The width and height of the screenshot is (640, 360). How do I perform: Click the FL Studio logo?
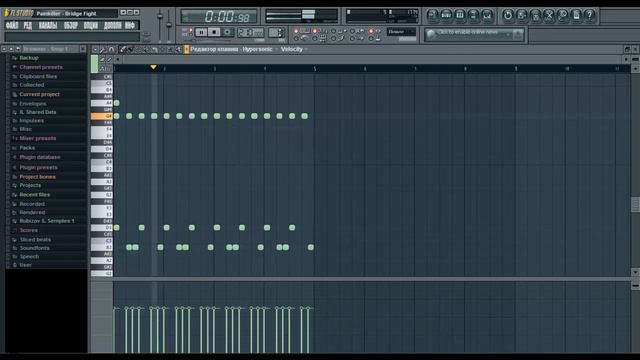[19, 13]
